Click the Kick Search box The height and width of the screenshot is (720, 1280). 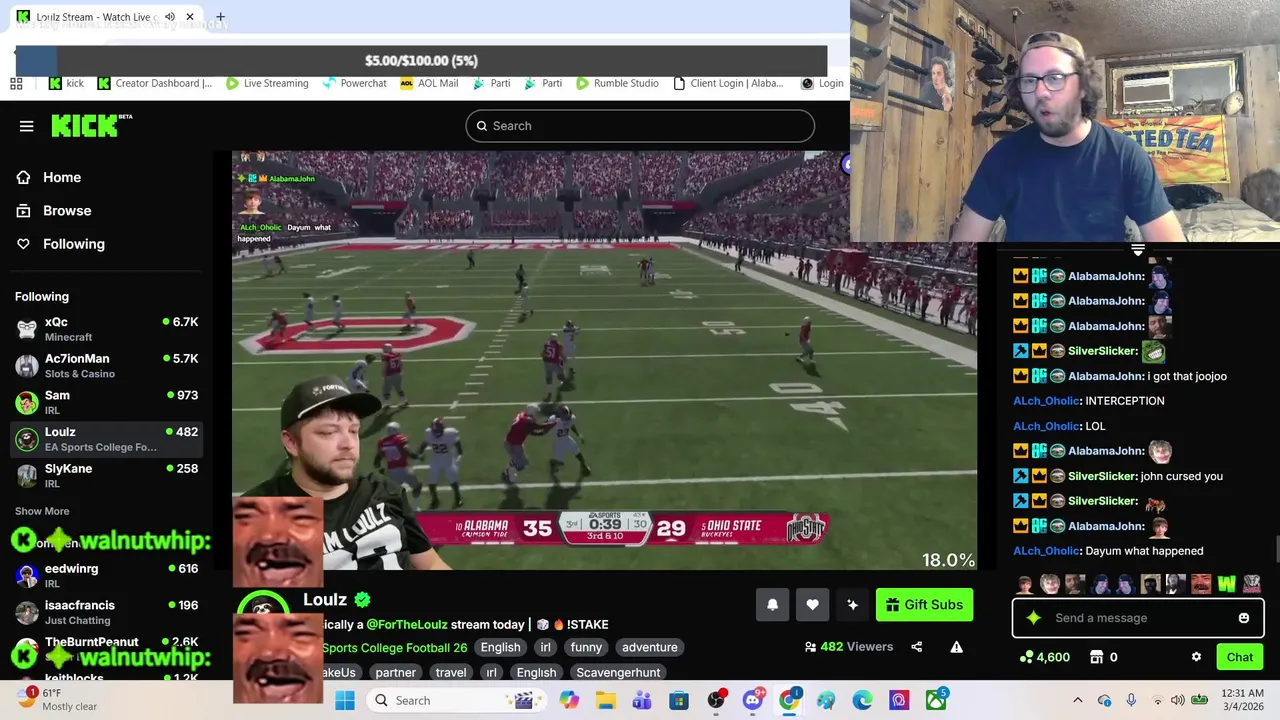(x=640, y=126)
